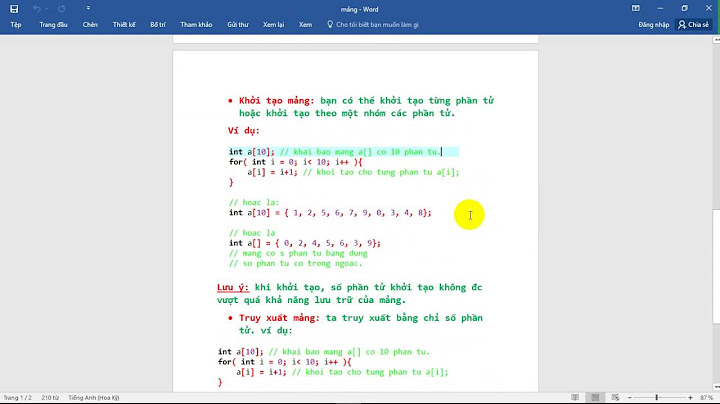The height and width of the screenshot is (404, 720).
Task: Click the Redo icon in Quick Access
Action: tap(62, 9)
